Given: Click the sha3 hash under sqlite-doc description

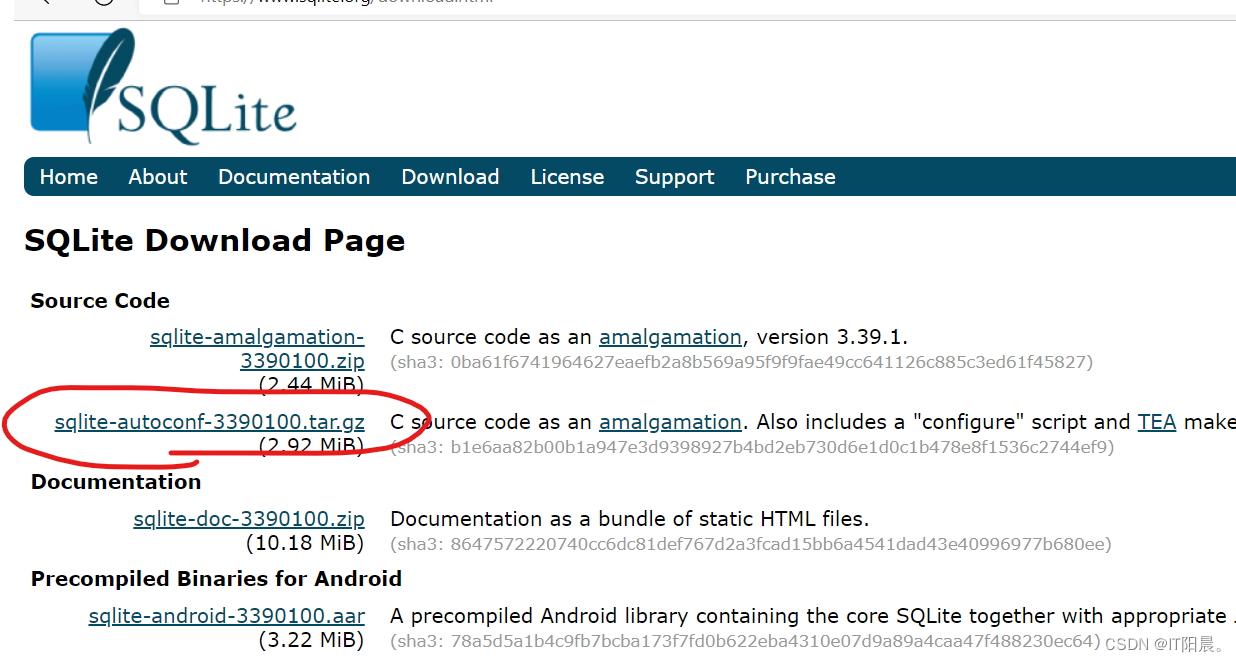Looking at the screenshot, I should coord(750,544).
